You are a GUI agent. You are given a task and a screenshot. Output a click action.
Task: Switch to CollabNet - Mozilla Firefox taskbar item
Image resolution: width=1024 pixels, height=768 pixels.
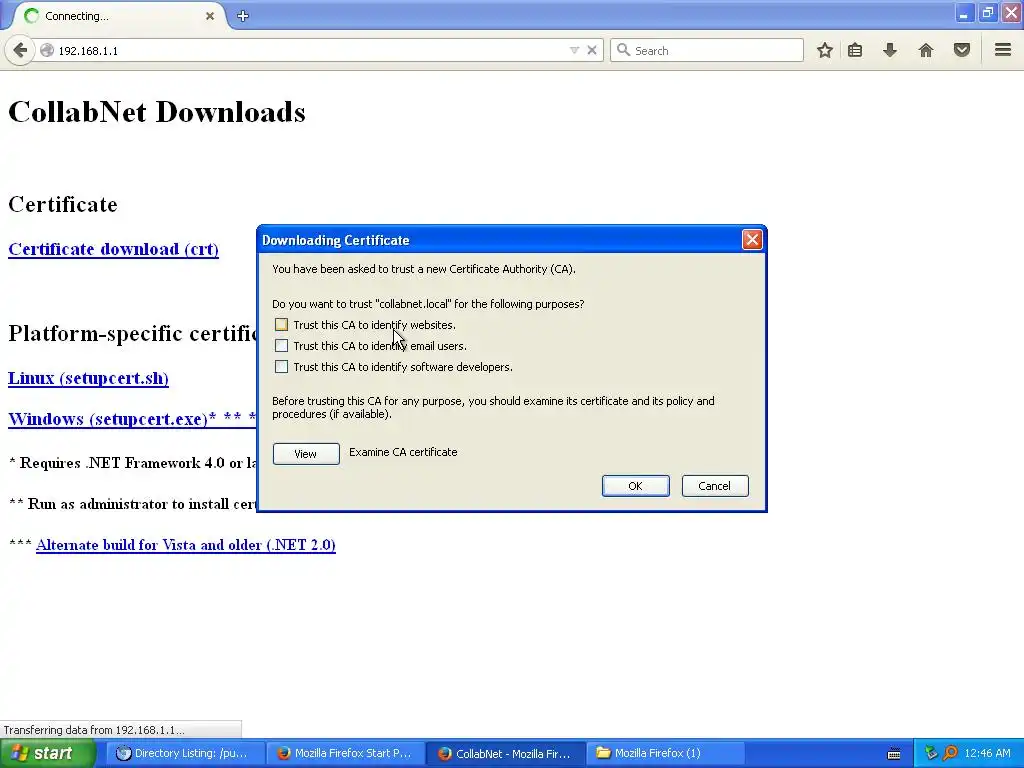point(505,753)
